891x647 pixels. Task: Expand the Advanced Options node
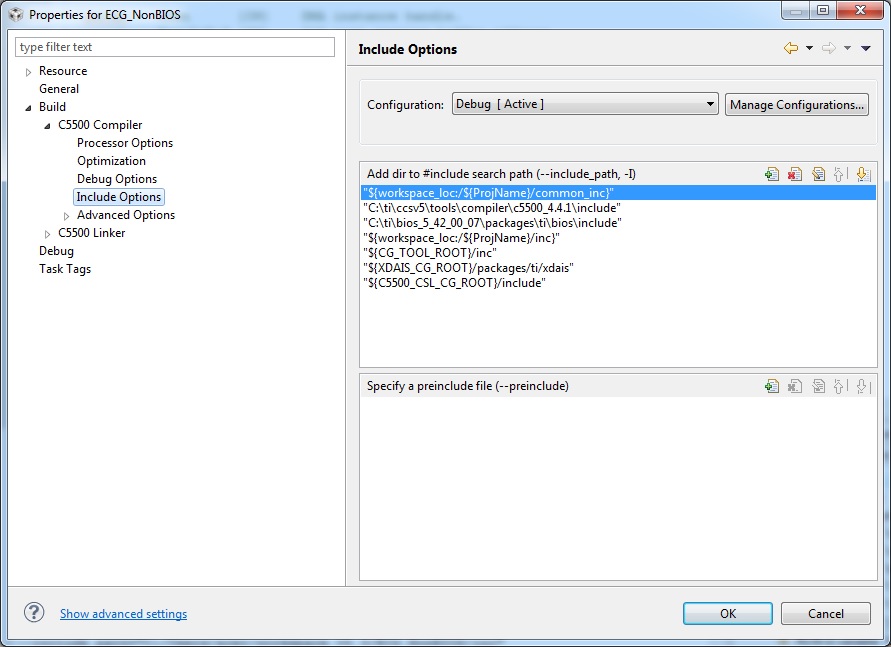pos(66,216)
